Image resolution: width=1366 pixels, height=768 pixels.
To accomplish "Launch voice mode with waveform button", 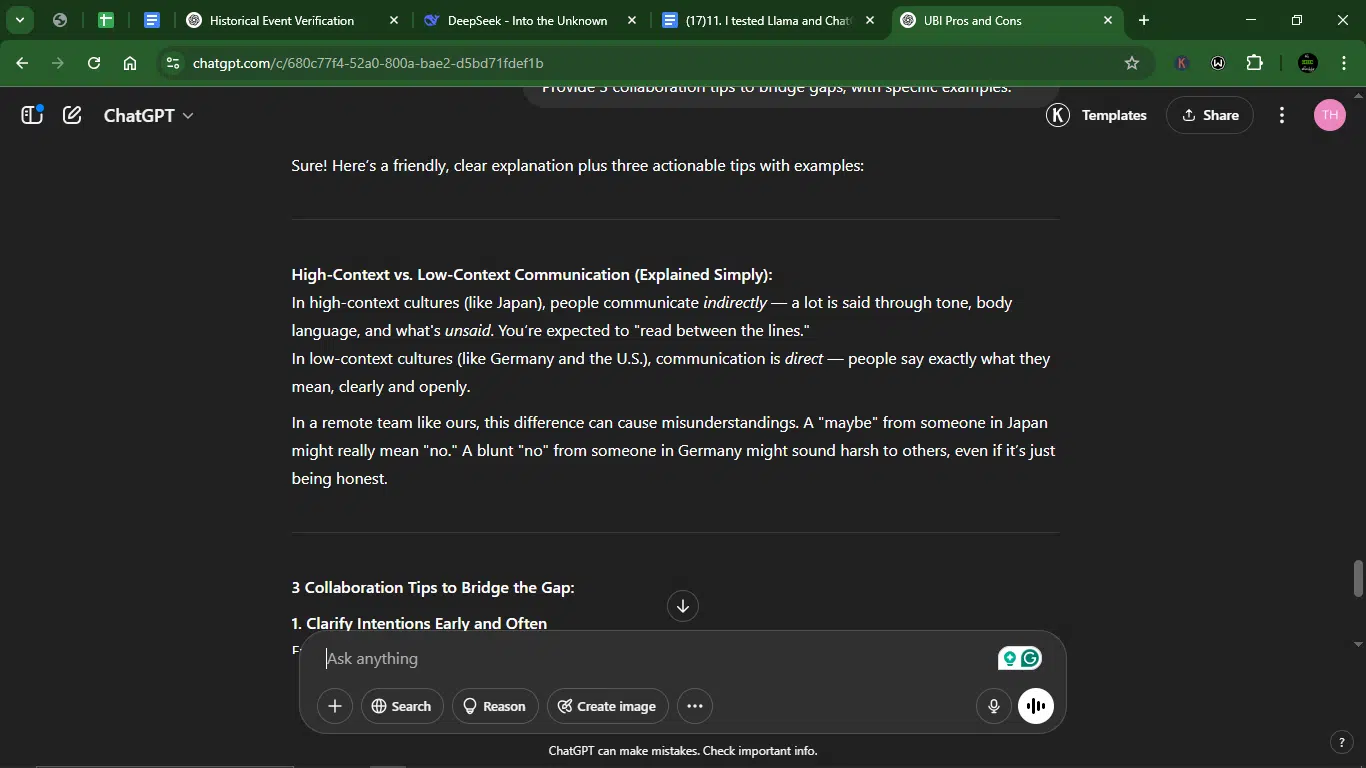I will click(x=1036, y=706).
